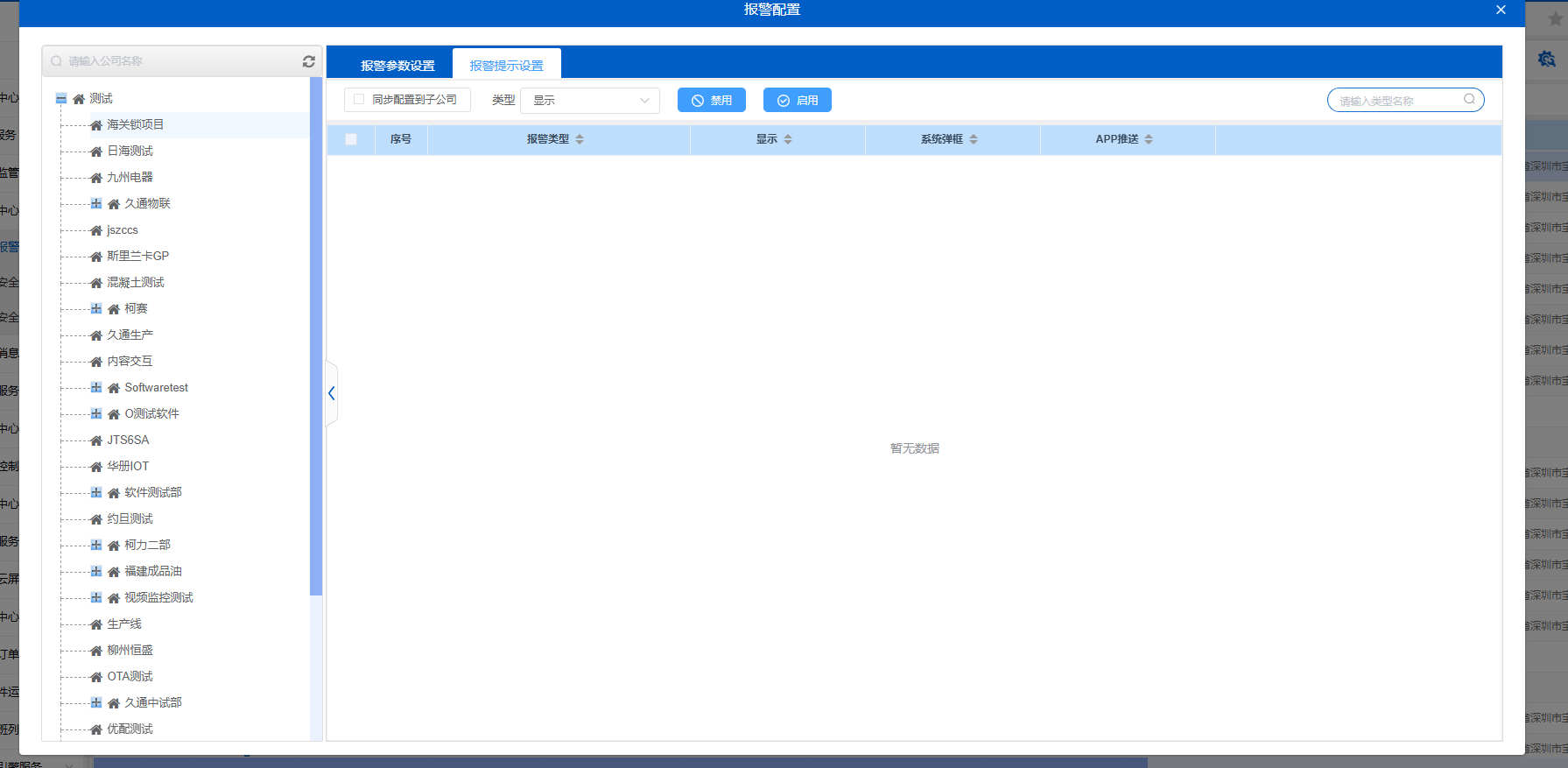Toggle the select-all checkbox in table header
The height and width of the screenshot is (768, 1568).
point(351,139)
